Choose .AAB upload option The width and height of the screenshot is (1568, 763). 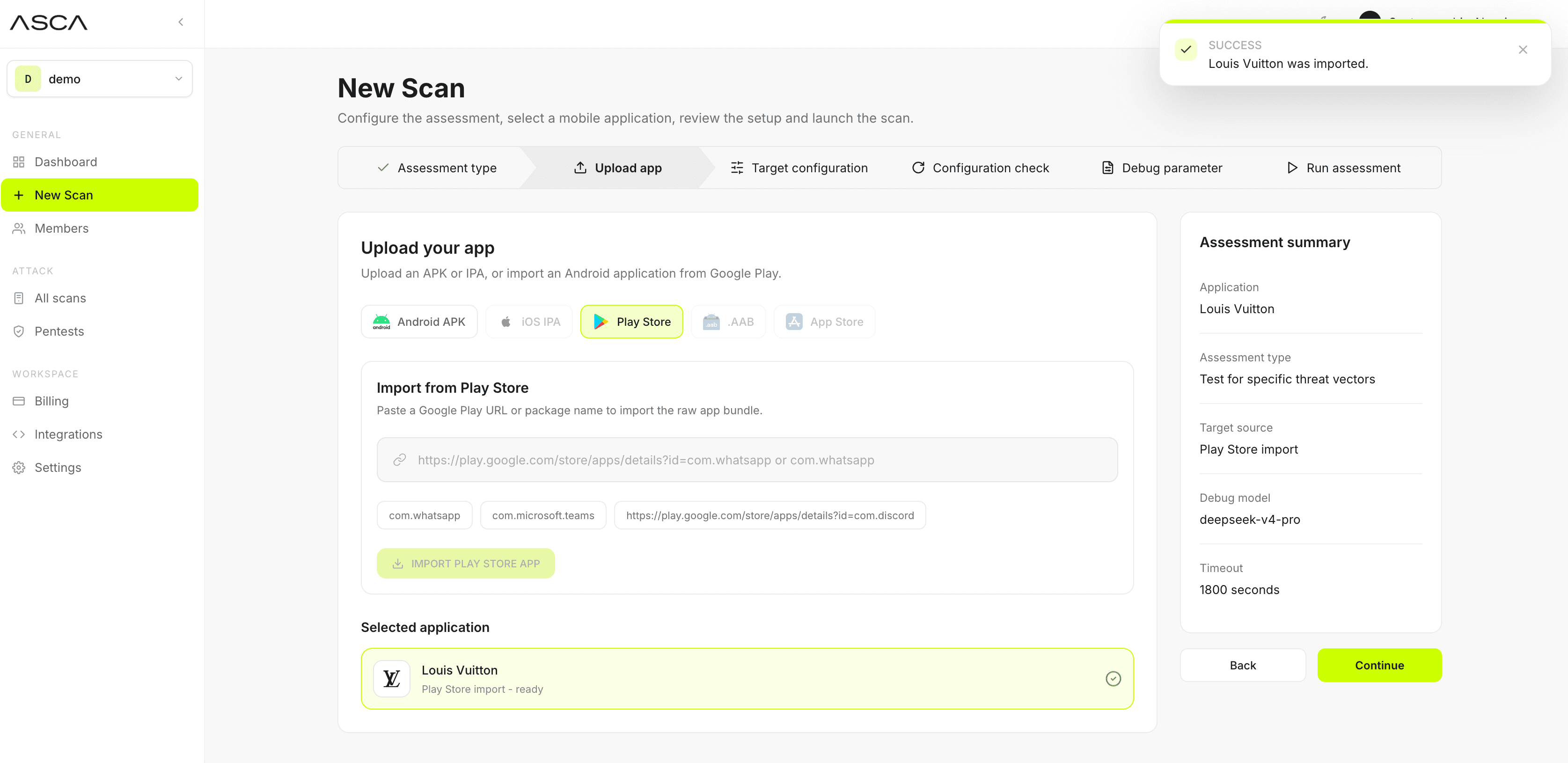click(x=729, y=322)
